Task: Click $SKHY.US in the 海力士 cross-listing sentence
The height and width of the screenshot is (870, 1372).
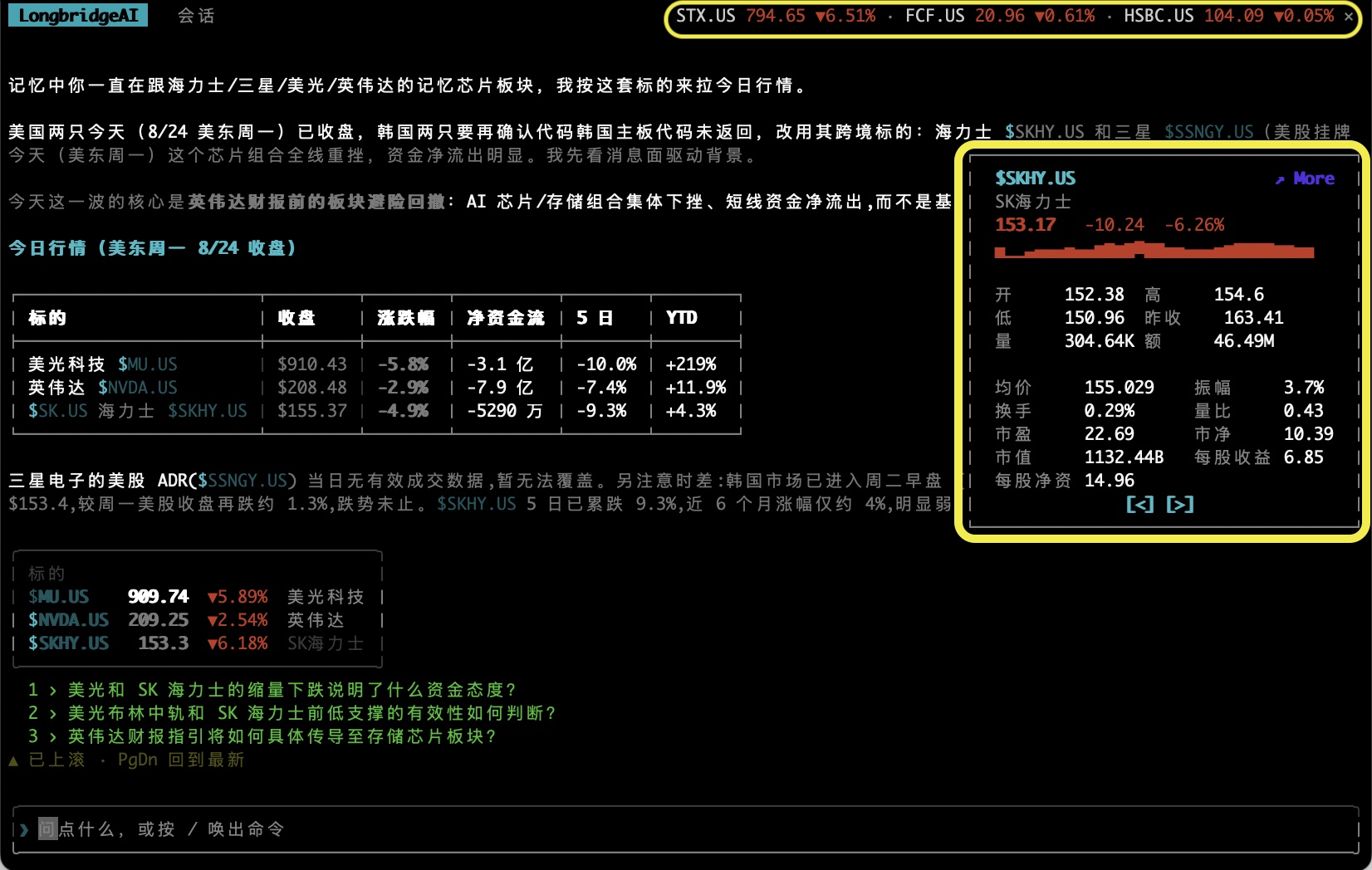Action: (x=1044, y=132)
